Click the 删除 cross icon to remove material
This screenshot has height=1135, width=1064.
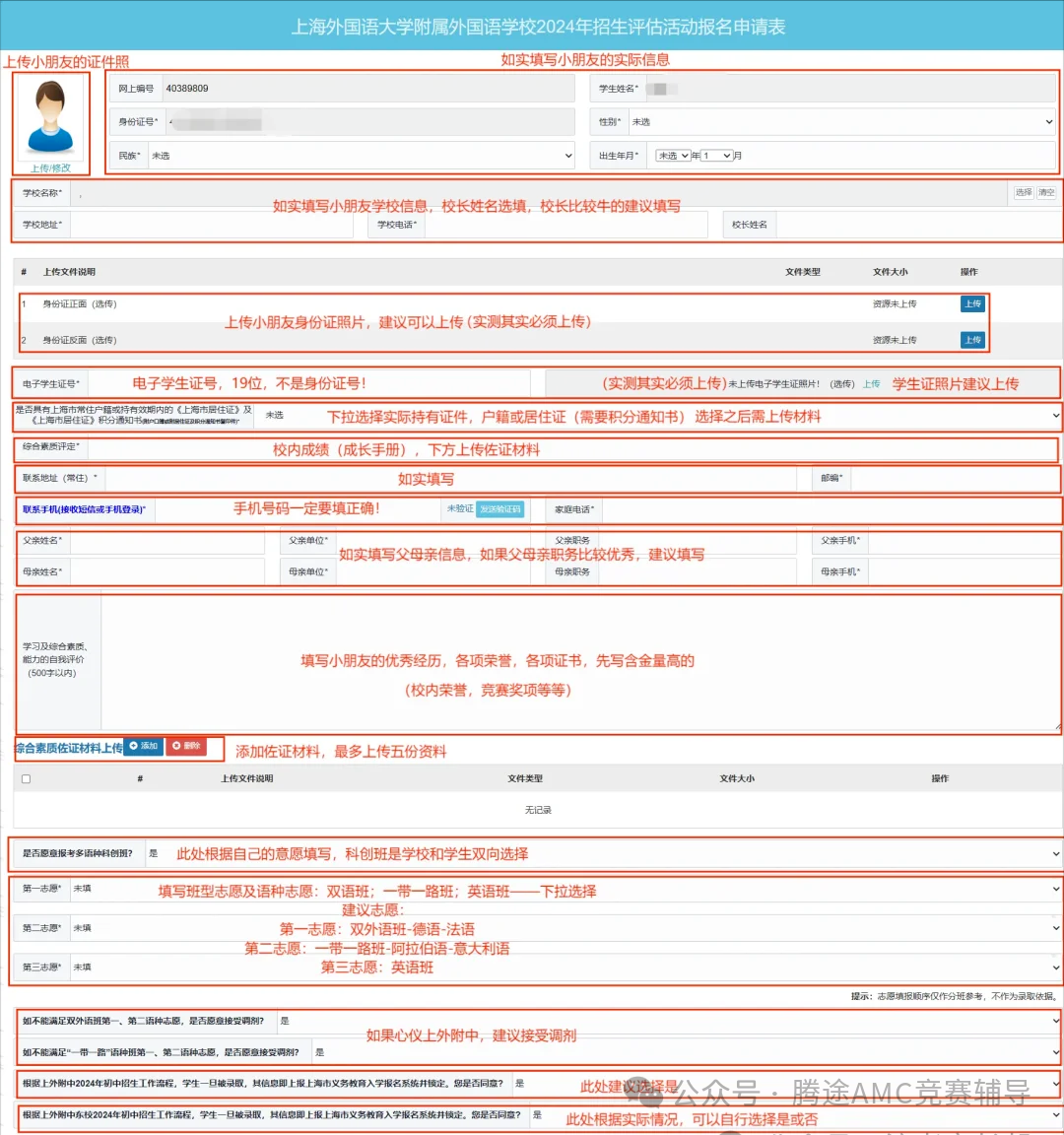pyautogui.click(x=177, y=746)
